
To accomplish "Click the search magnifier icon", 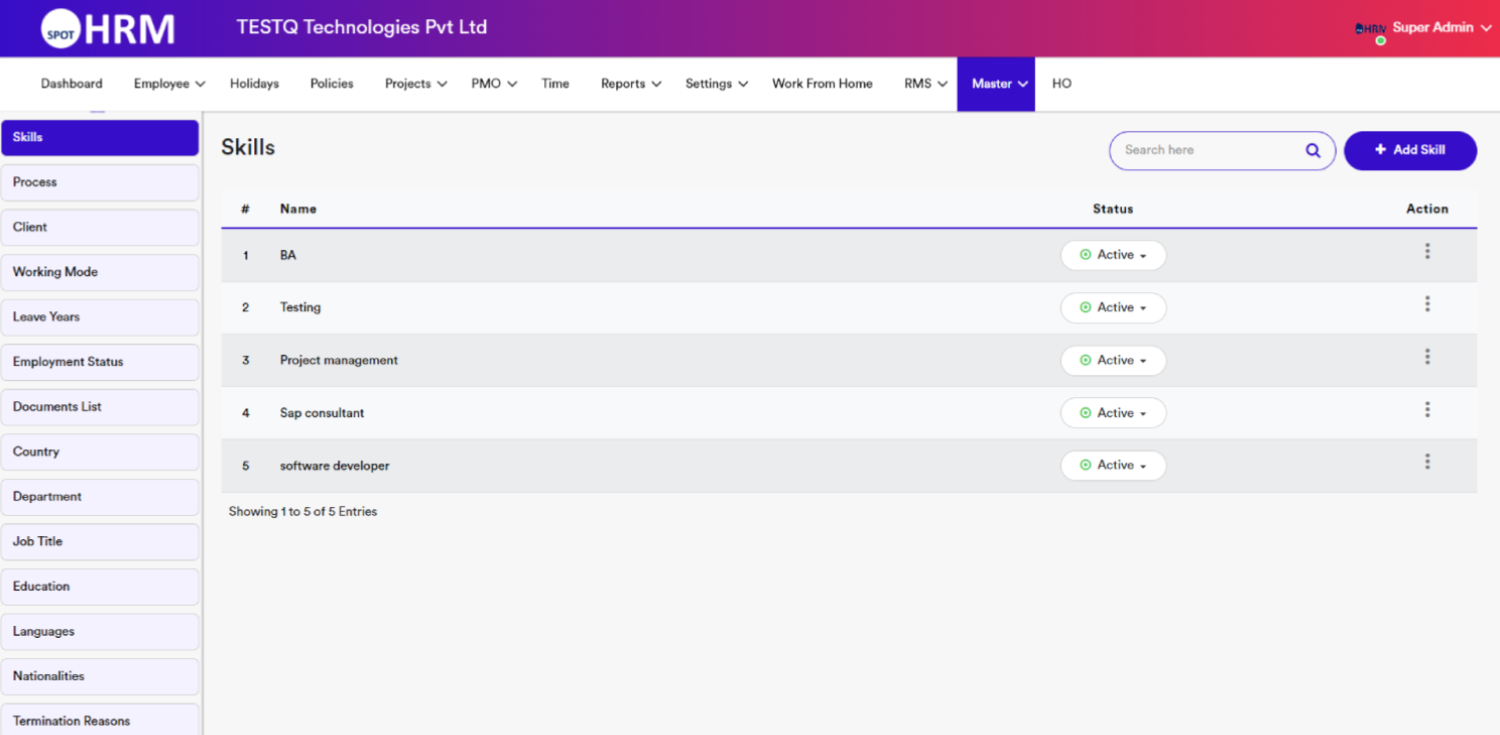I will (1313, 151).
